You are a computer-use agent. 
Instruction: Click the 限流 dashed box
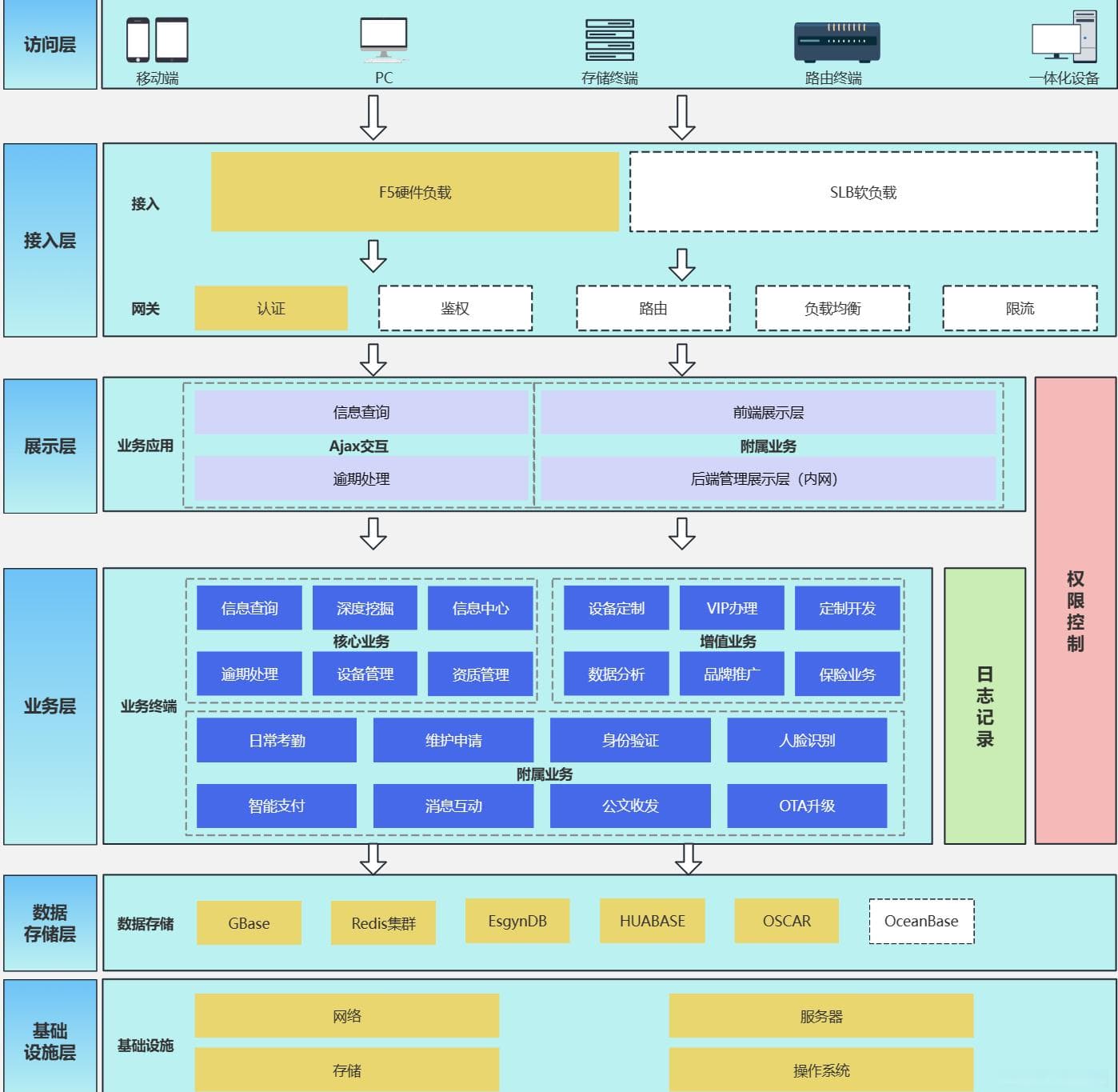pyautogui.click(x=1020, y=308)
